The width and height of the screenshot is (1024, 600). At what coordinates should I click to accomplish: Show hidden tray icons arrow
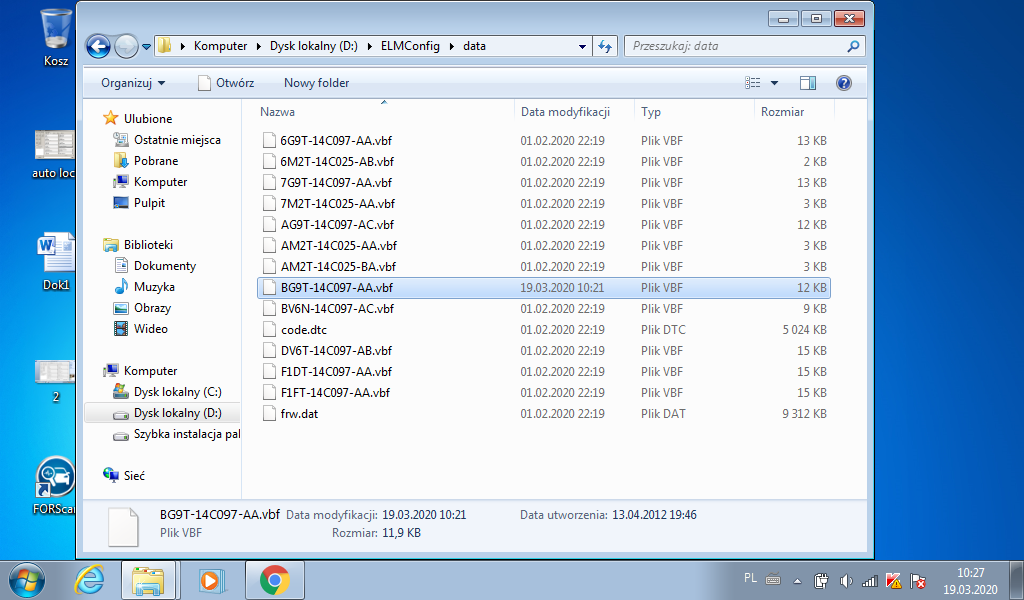[x=797, y=580]
